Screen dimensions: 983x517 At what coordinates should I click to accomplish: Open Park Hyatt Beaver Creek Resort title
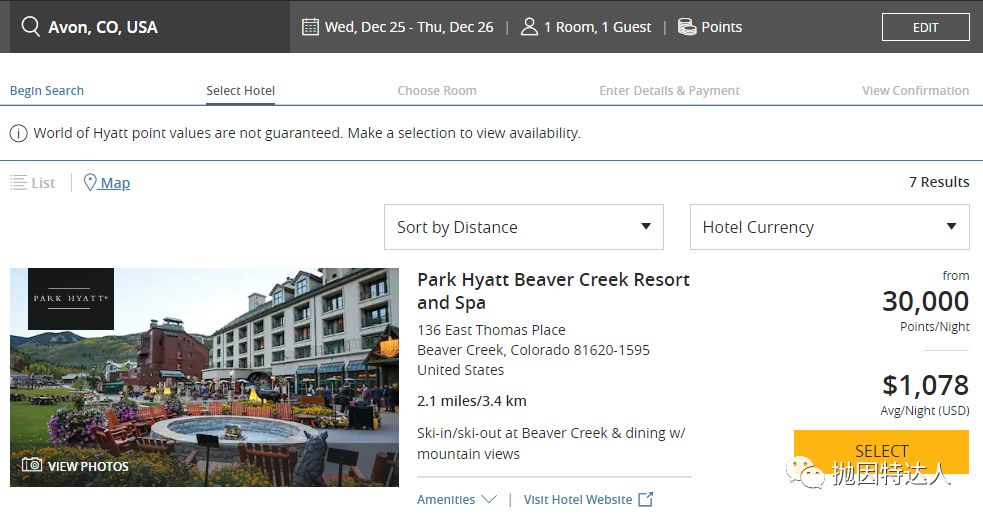[554, 291]
